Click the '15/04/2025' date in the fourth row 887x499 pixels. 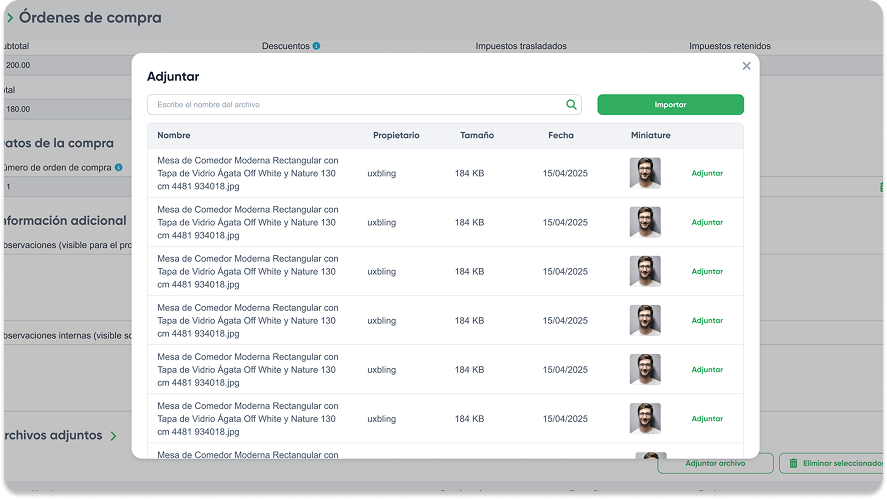pos(565,320)
